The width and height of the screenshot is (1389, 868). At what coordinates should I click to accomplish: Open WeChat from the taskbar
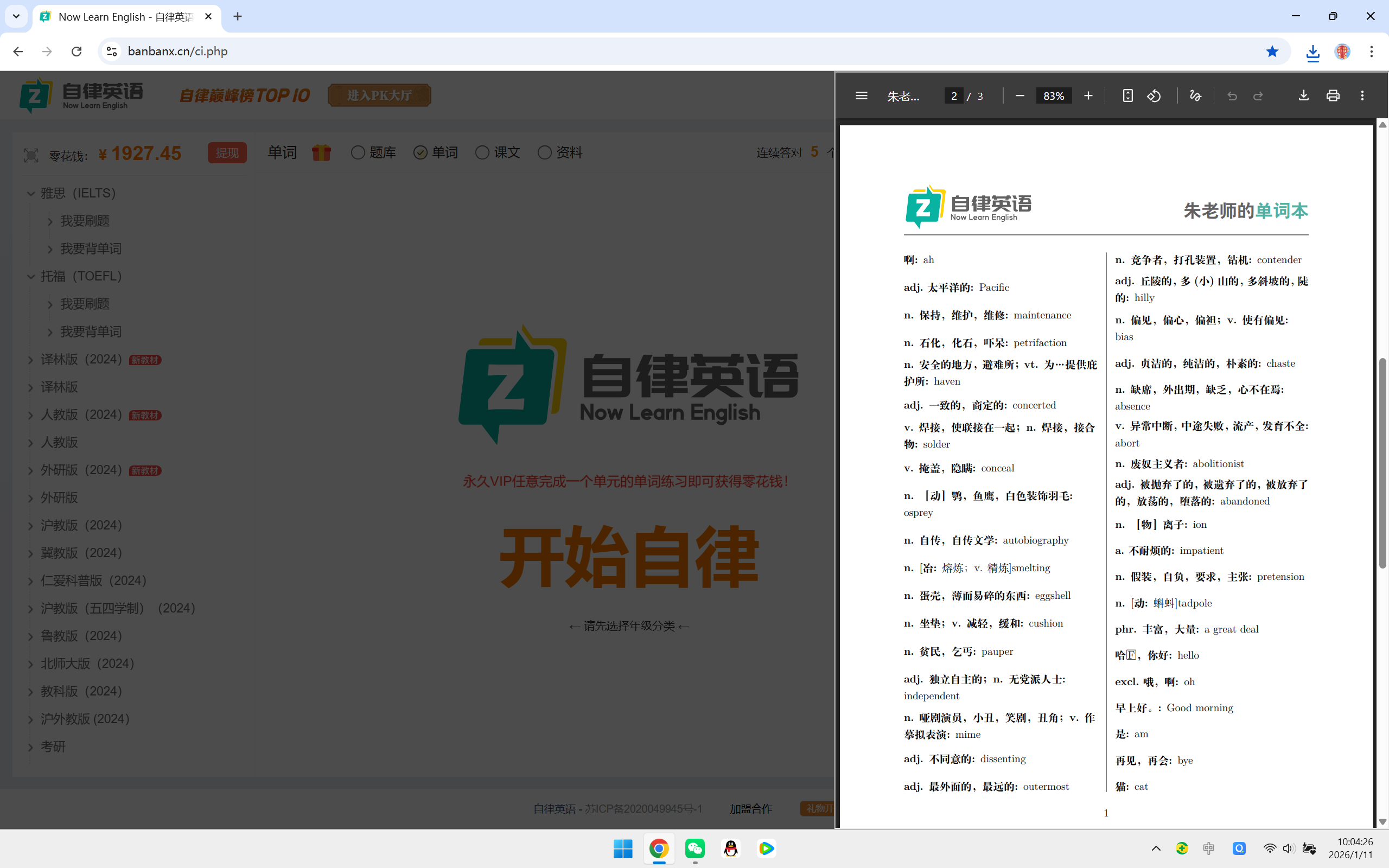(694, 848)
